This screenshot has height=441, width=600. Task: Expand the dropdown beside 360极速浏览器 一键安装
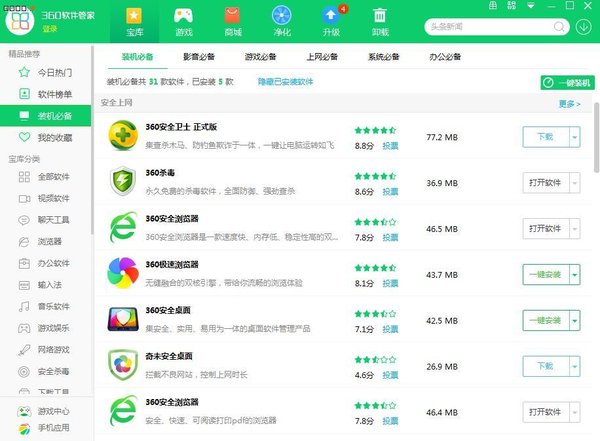[x=574, y=274]
